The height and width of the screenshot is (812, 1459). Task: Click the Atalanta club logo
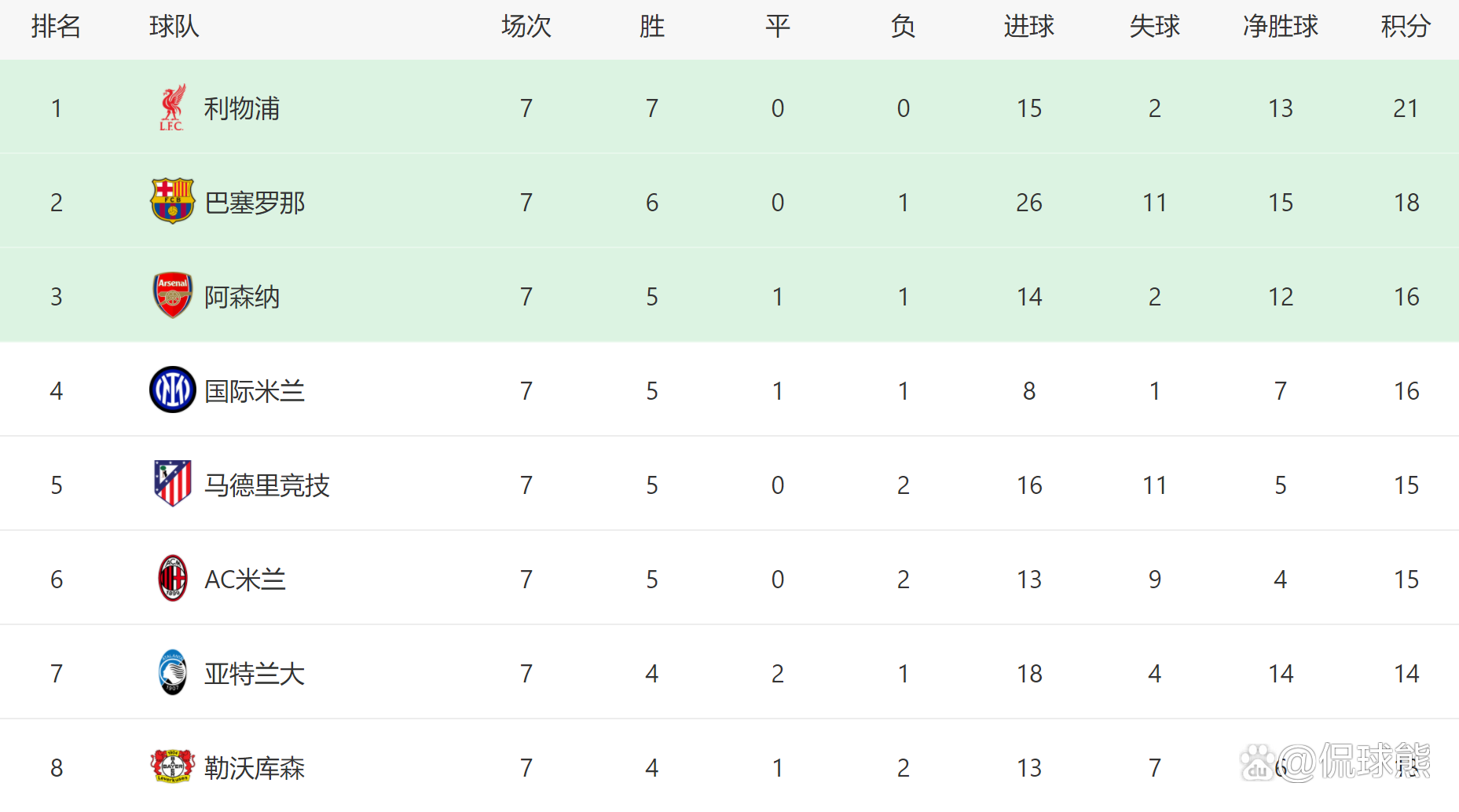click(x=172, y=672)
